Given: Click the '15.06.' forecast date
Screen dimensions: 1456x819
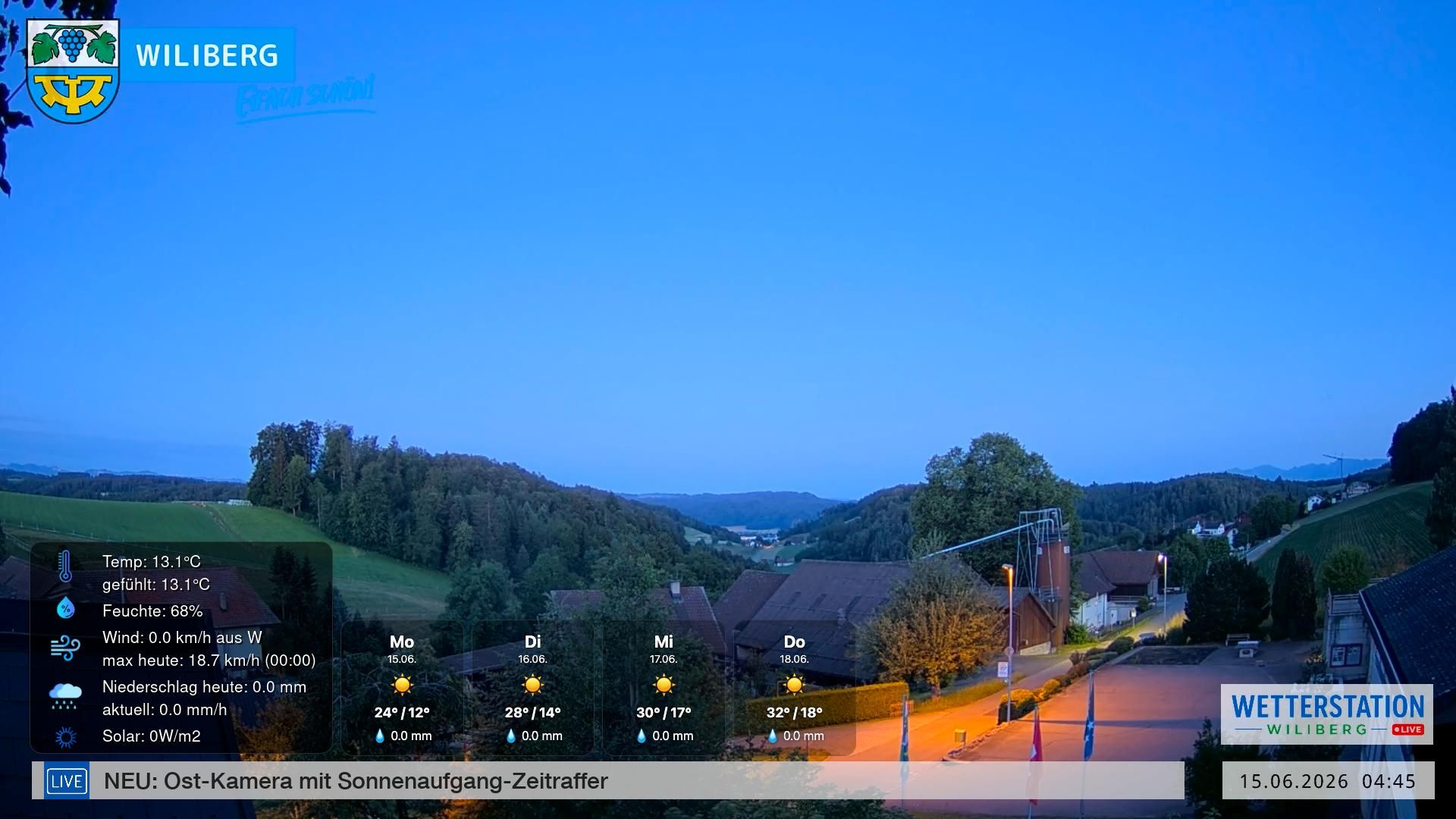Looking at the screenshot, I should pos(402,659).
